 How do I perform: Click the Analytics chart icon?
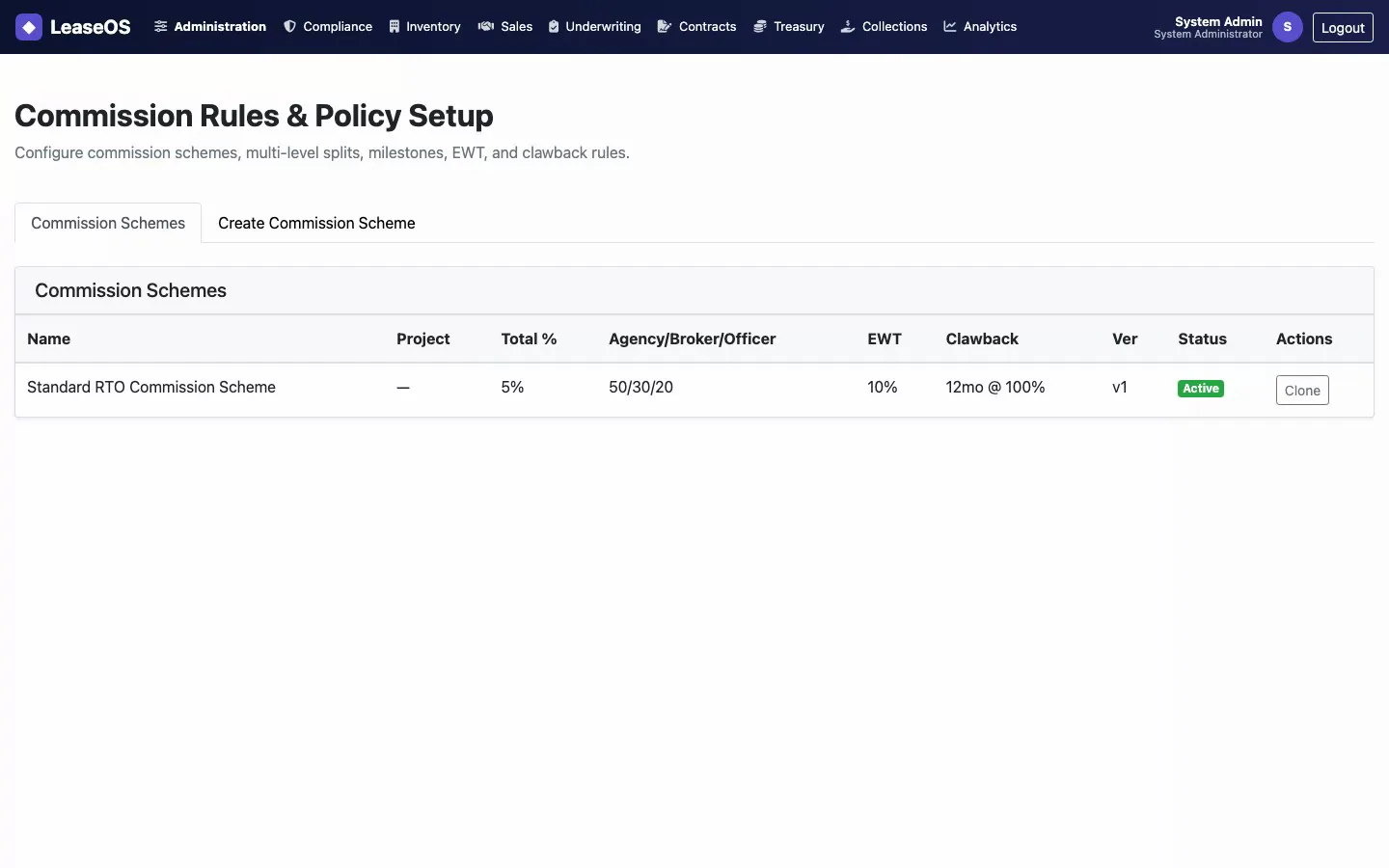point(950,27)
